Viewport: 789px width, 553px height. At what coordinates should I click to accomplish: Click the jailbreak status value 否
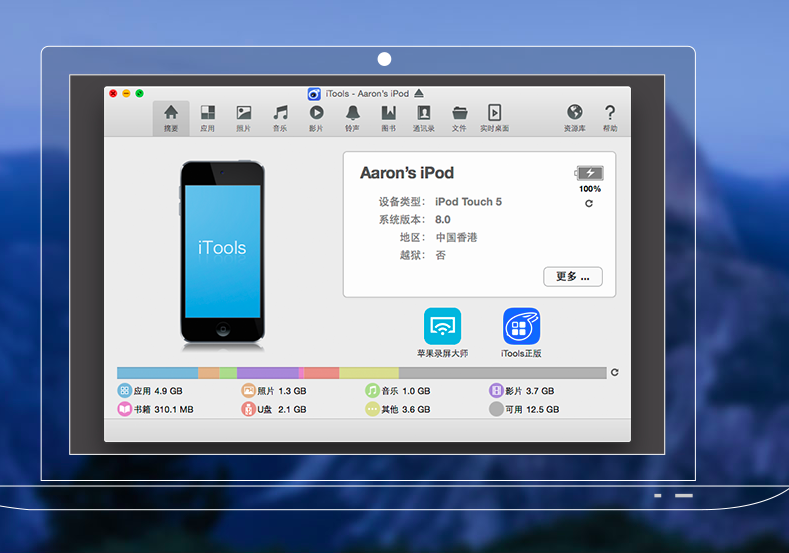441,255
